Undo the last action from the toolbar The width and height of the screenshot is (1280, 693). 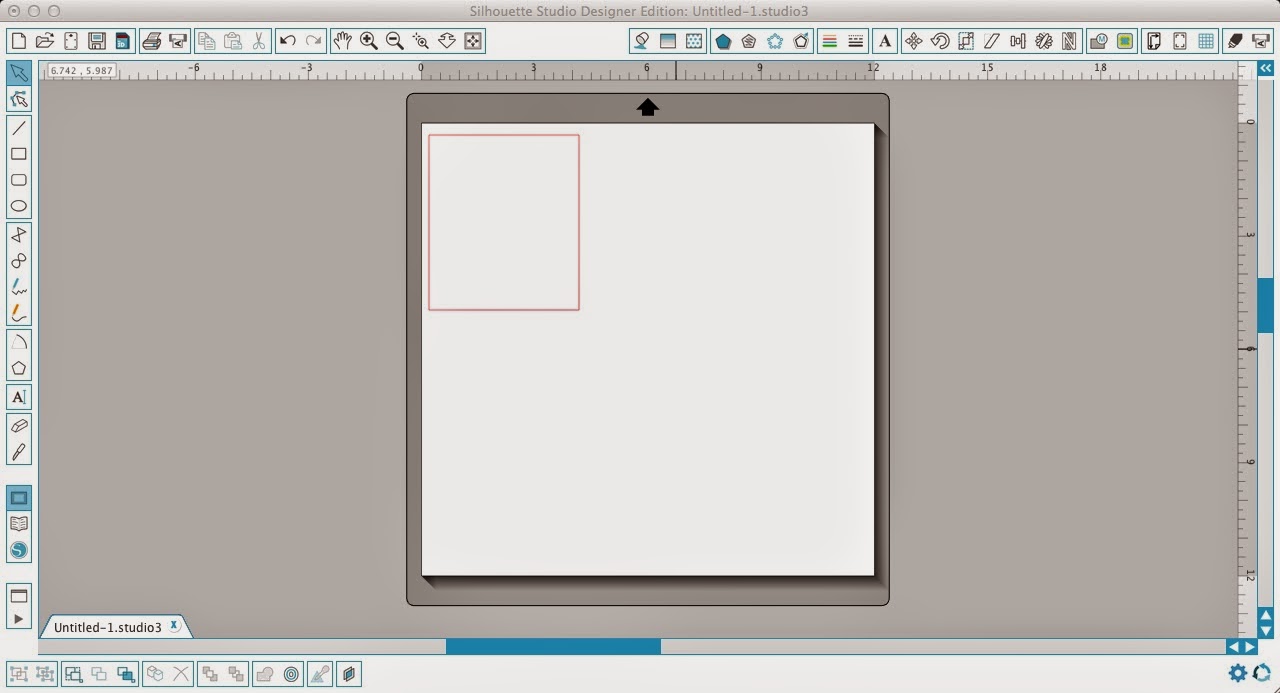coord(287,41)
